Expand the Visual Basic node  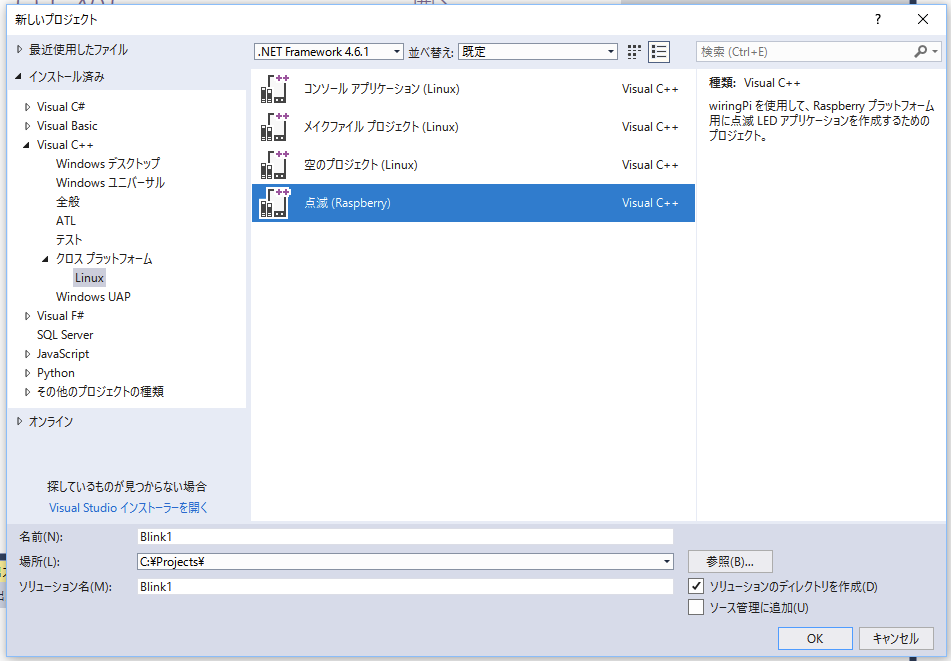(x=27, y=126)
